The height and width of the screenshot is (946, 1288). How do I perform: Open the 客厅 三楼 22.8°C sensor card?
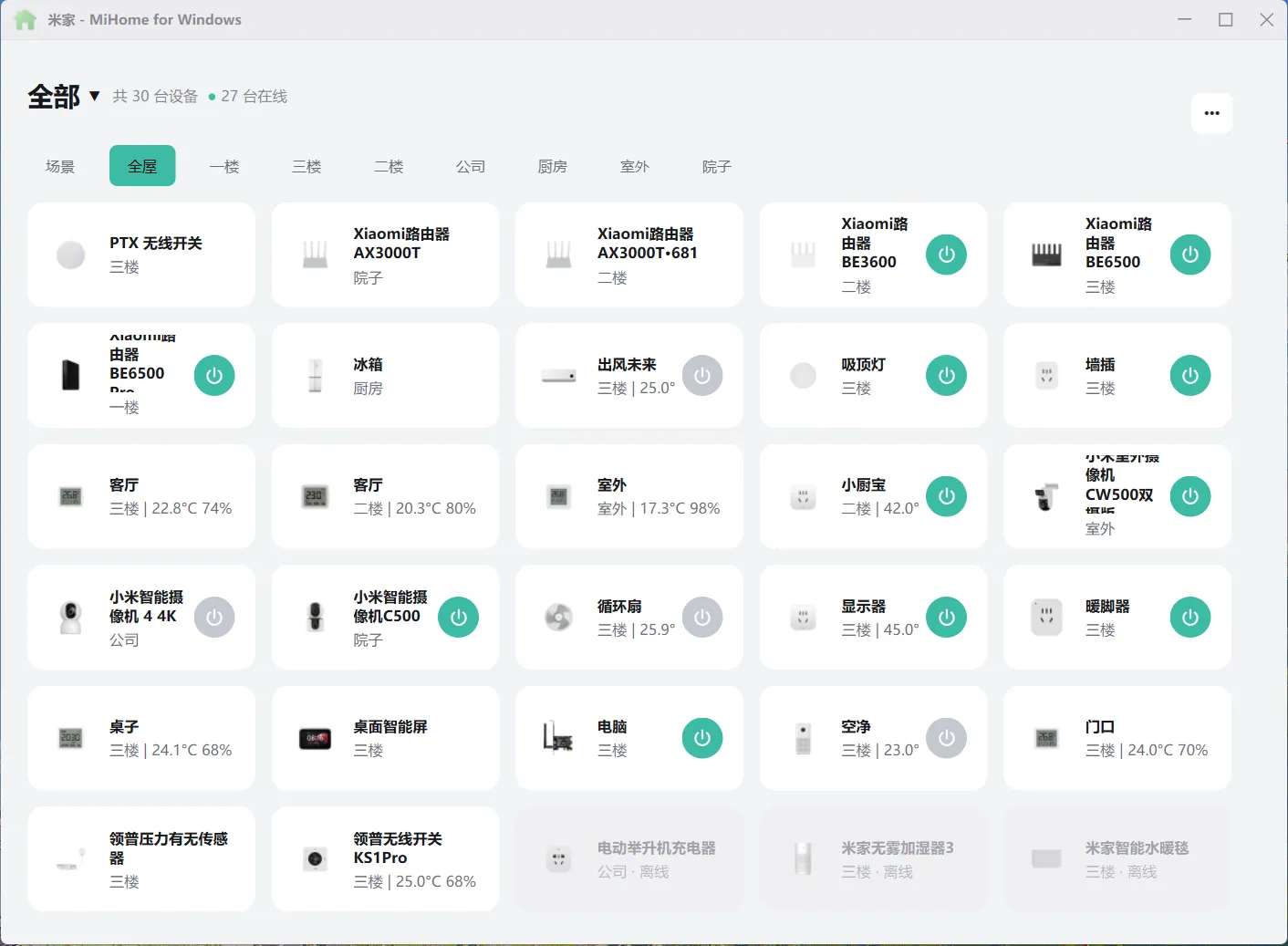point(141,496)
